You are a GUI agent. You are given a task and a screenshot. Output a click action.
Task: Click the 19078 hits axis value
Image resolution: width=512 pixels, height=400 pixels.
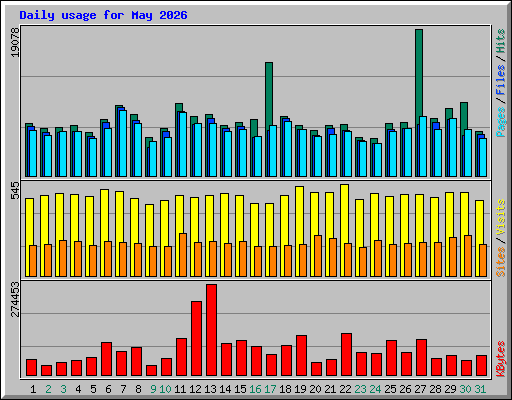coord(15,42)
